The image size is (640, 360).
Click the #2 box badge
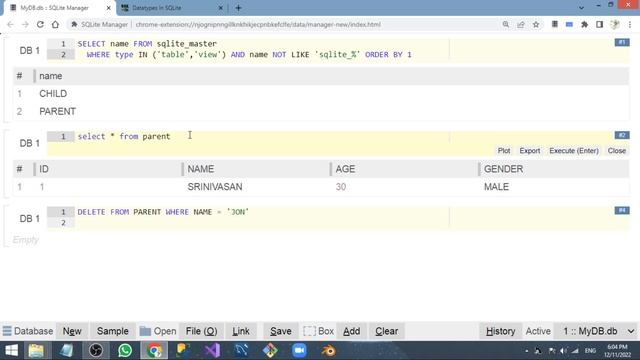tap(622, 135)
